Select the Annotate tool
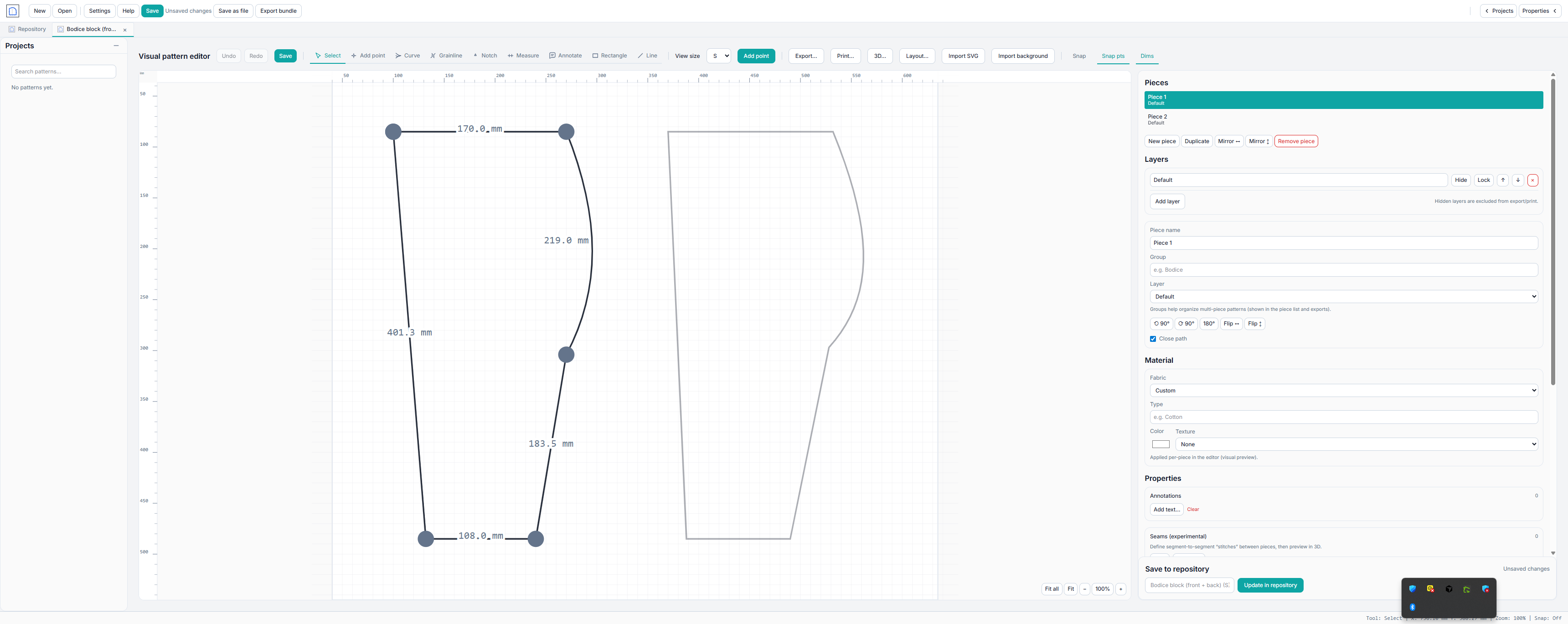The height and width of the screenshot is (624, 1568). tap(565, 56)
